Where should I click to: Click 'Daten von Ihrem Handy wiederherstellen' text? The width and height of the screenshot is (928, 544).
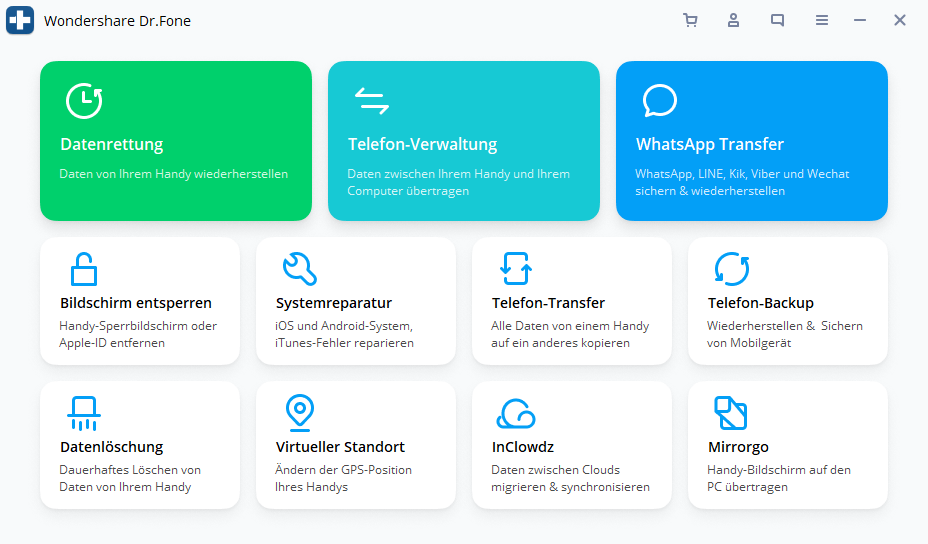click(173, 174)
